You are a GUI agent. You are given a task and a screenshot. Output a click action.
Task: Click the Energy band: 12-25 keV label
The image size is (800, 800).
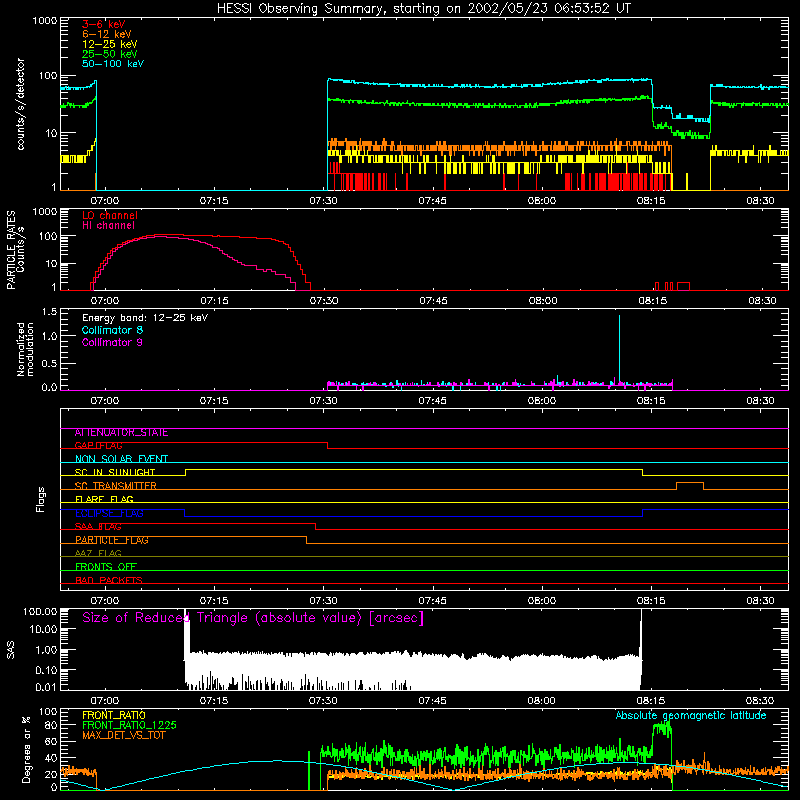[145, 318]
